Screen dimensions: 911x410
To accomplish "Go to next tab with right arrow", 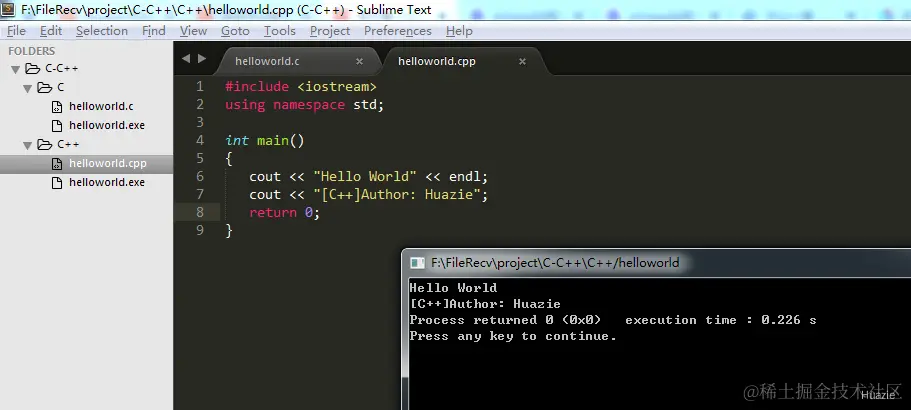I will 202,58.
